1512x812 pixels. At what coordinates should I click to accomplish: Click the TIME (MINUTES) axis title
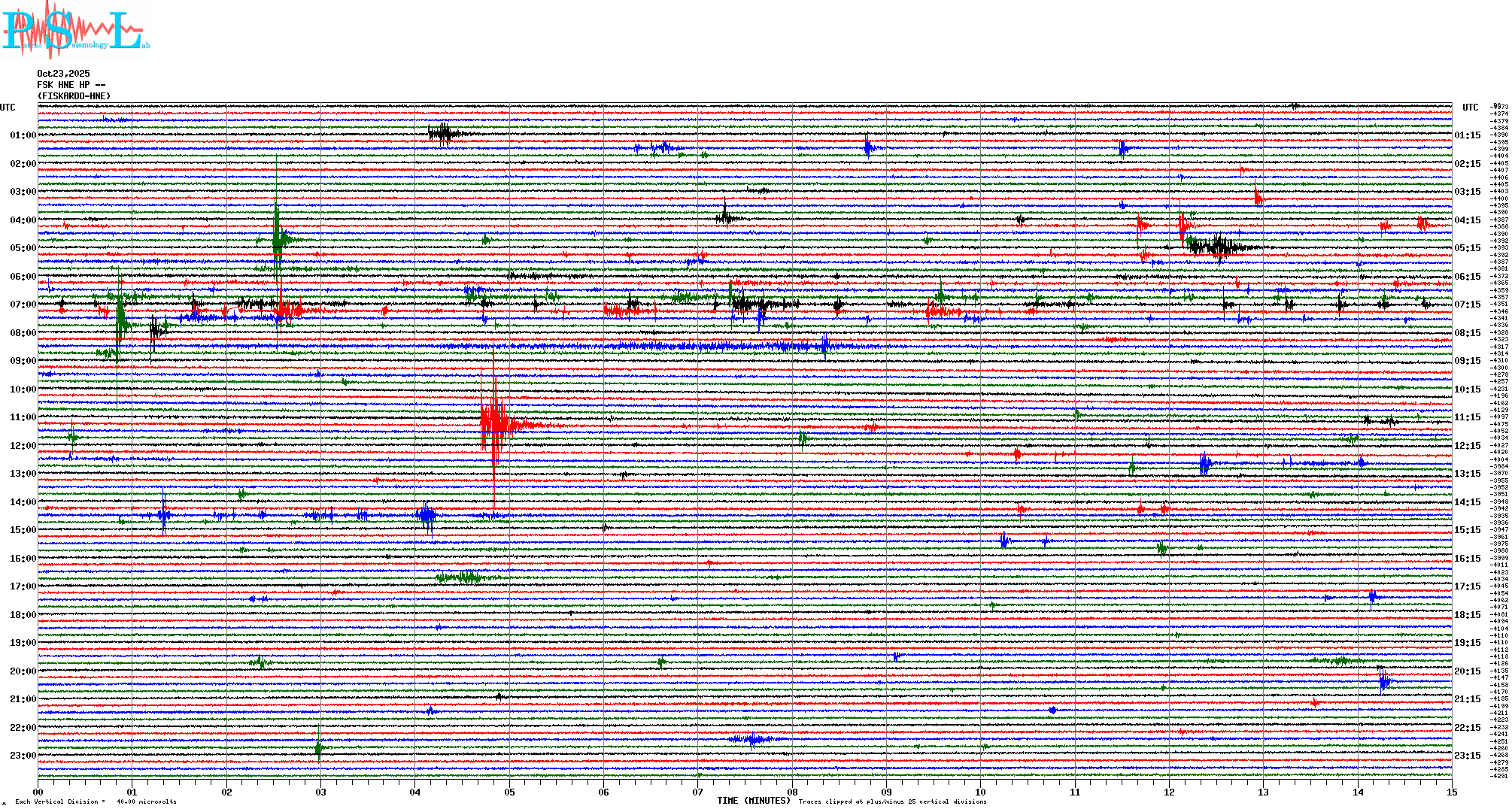point(754,801)
